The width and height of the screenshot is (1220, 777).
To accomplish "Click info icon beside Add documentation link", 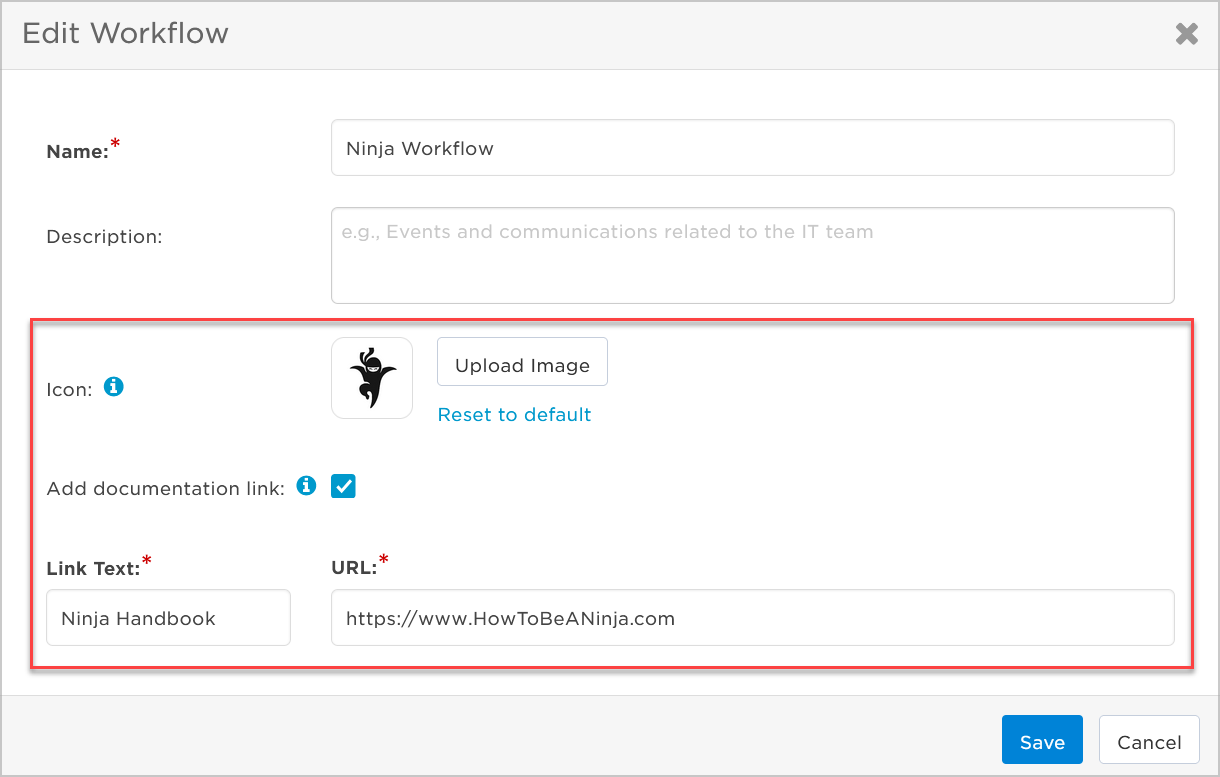I will point(307,486).
